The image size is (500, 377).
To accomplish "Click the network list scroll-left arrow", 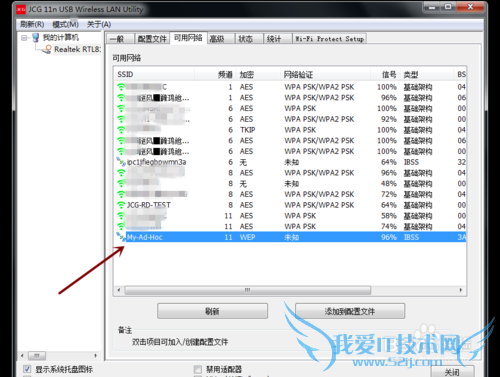I will 119,290.
